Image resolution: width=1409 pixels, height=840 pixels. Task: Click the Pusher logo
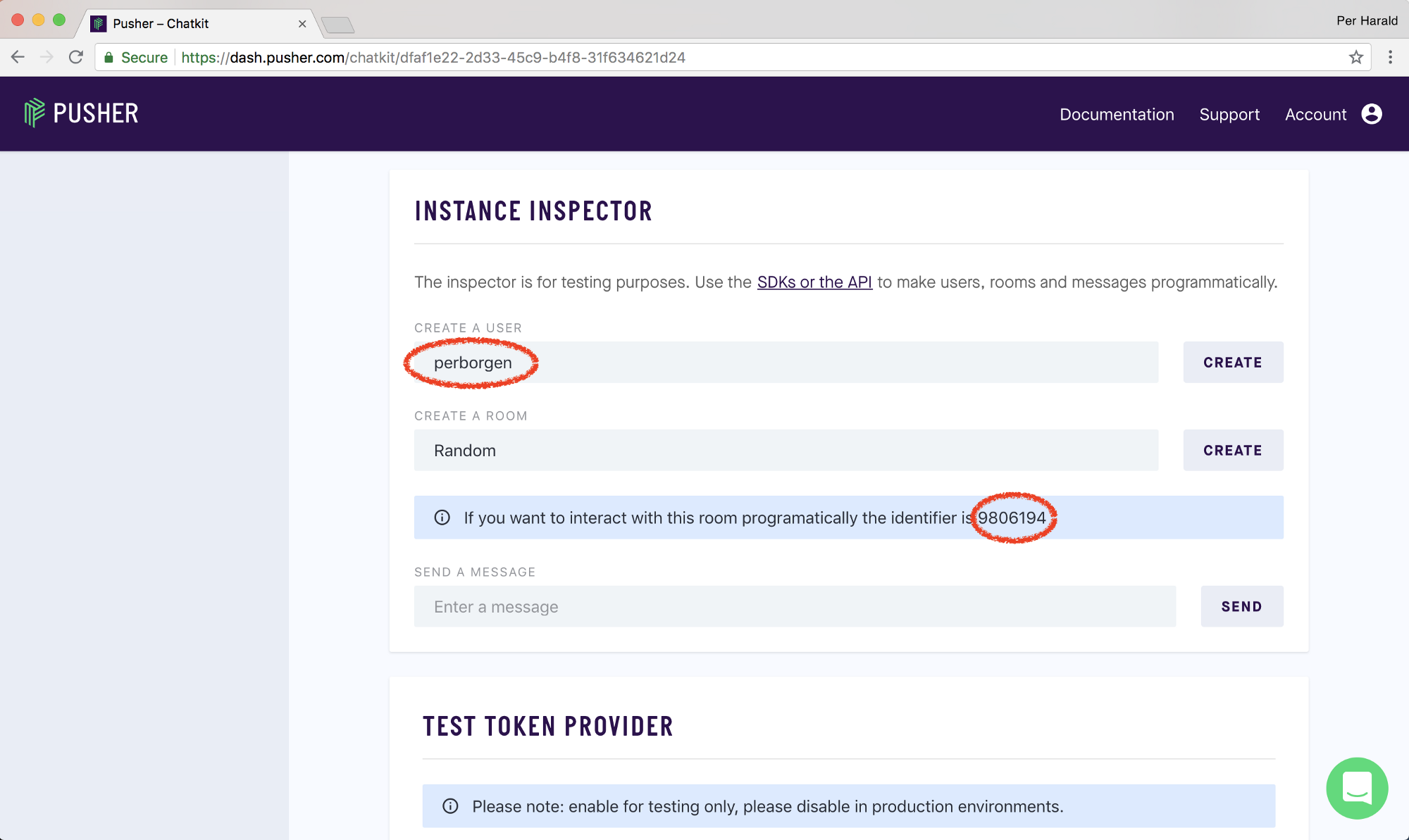(81, 113)
